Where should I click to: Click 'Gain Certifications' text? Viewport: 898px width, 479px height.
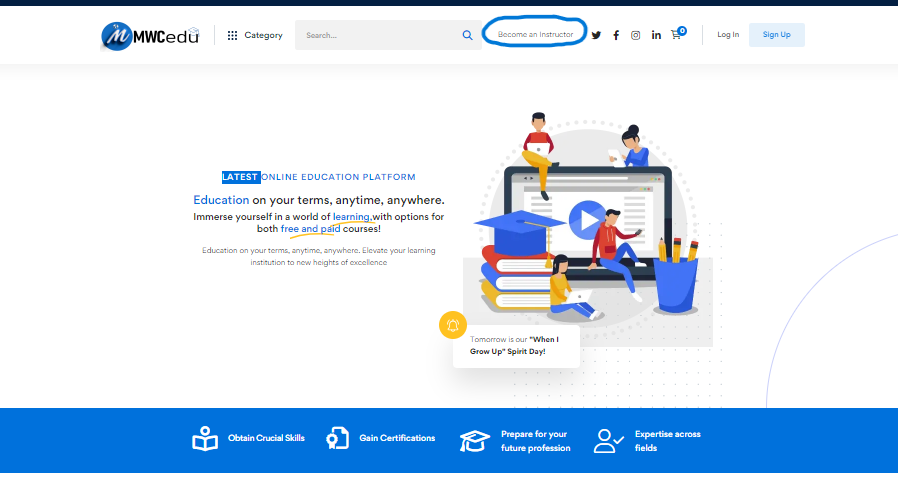coord(397,438)
